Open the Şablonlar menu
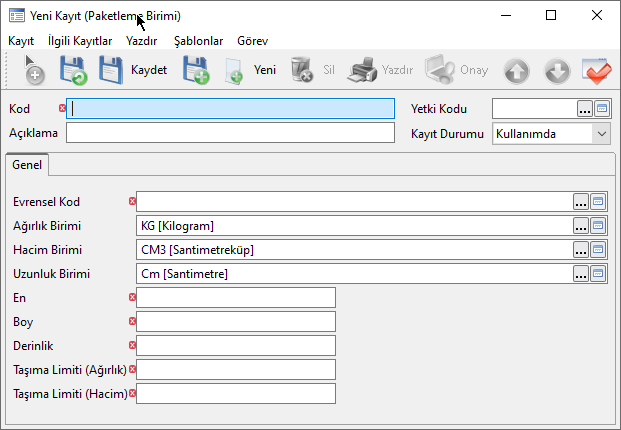 [x=198, y=41]
